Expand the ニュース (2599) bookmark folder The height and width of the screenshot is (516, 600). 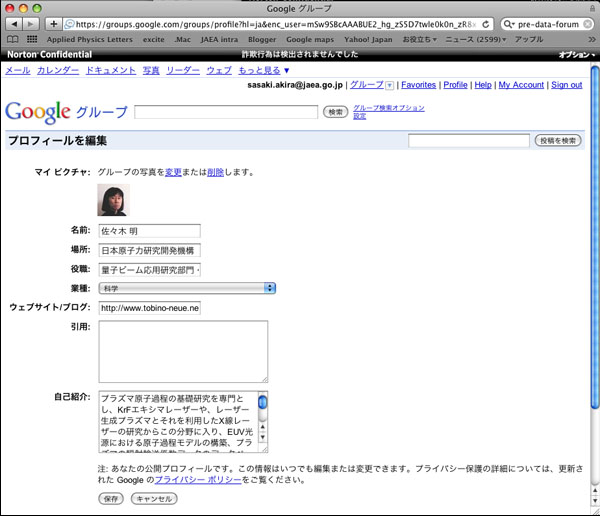click(x=476, y=39)
